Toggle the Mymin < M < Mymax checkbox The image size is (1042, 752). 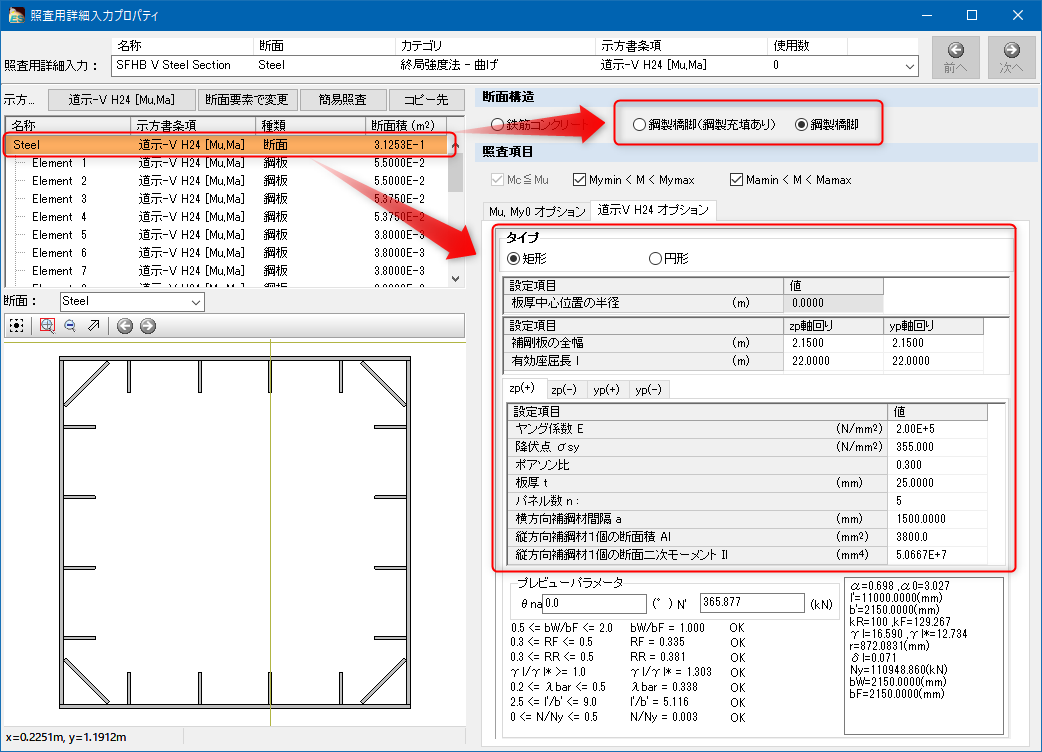[580, 180]
